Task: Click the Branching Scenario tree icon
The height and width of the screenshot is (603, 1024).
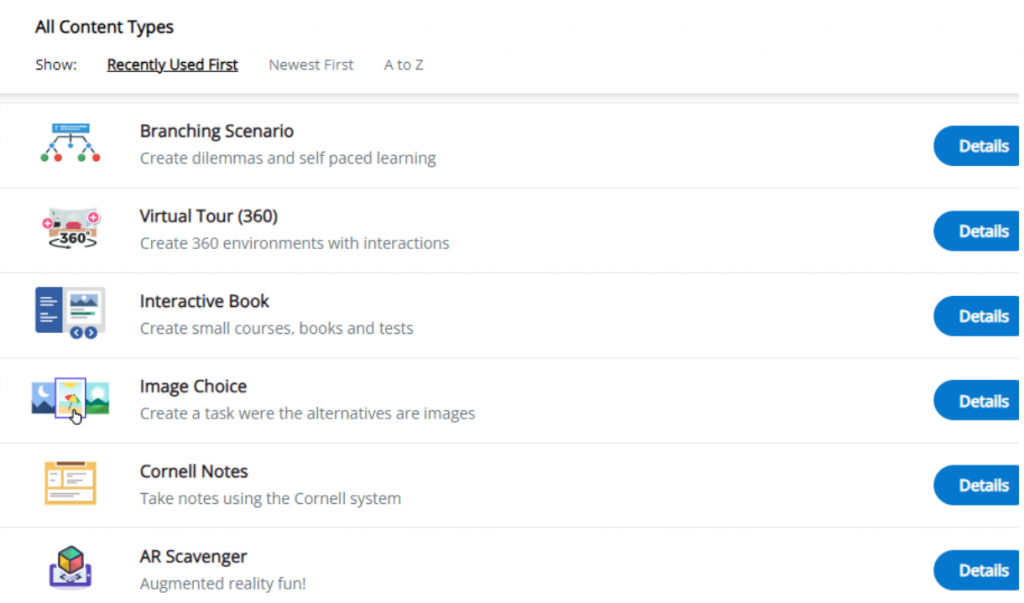Action: (71, 143)
